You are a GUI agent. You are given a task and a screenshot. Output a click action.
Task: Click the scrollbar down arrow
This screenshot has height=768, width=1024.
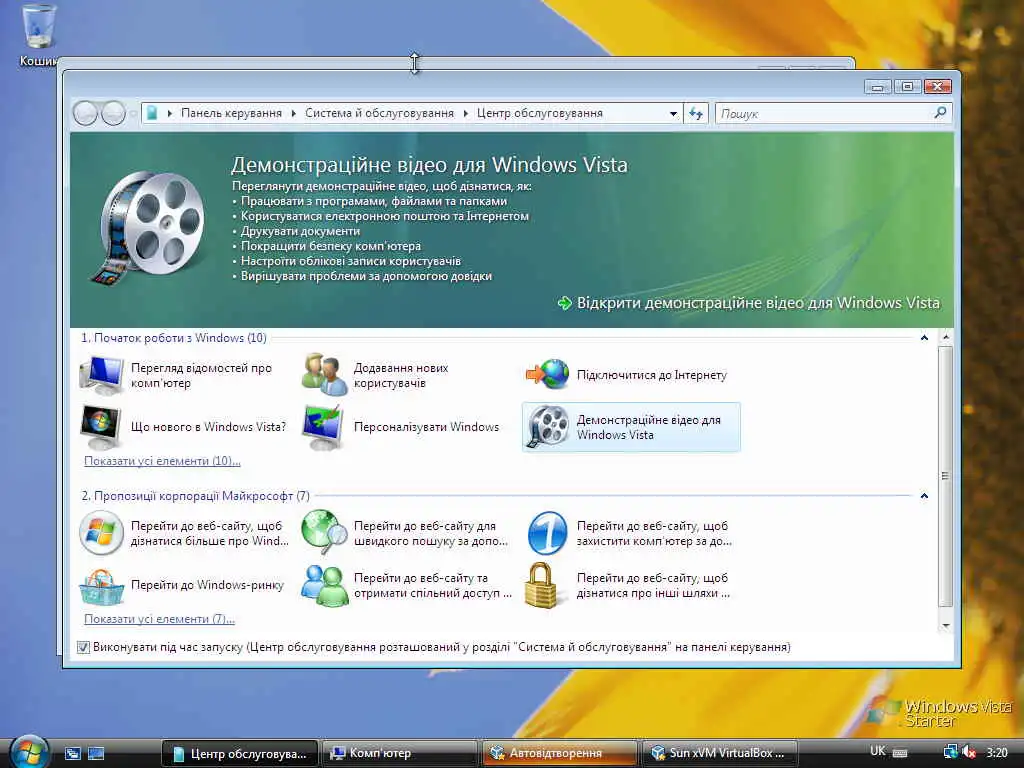click(x=945, y=626)
